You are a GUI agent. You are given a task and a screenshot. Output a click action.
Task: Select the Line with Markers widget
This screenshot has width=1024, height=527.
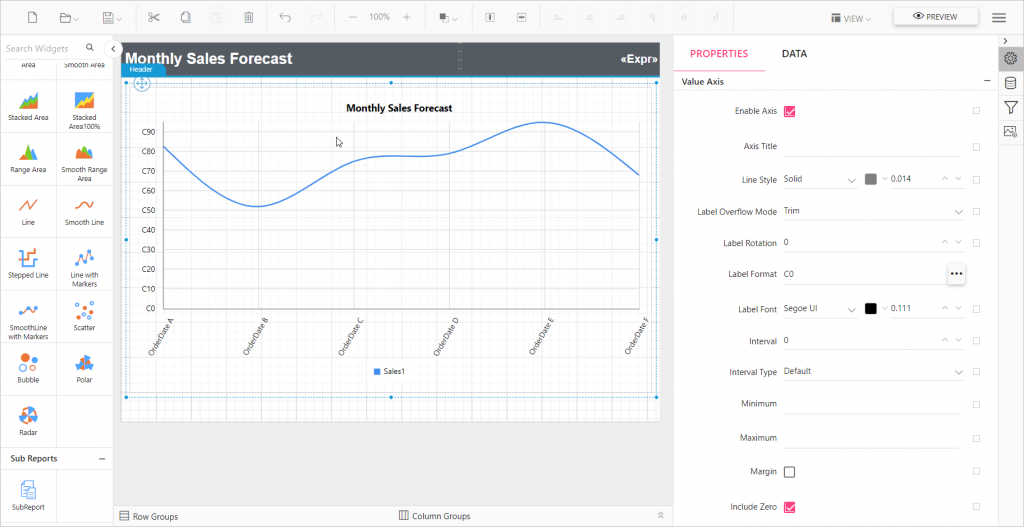point(84,264)
